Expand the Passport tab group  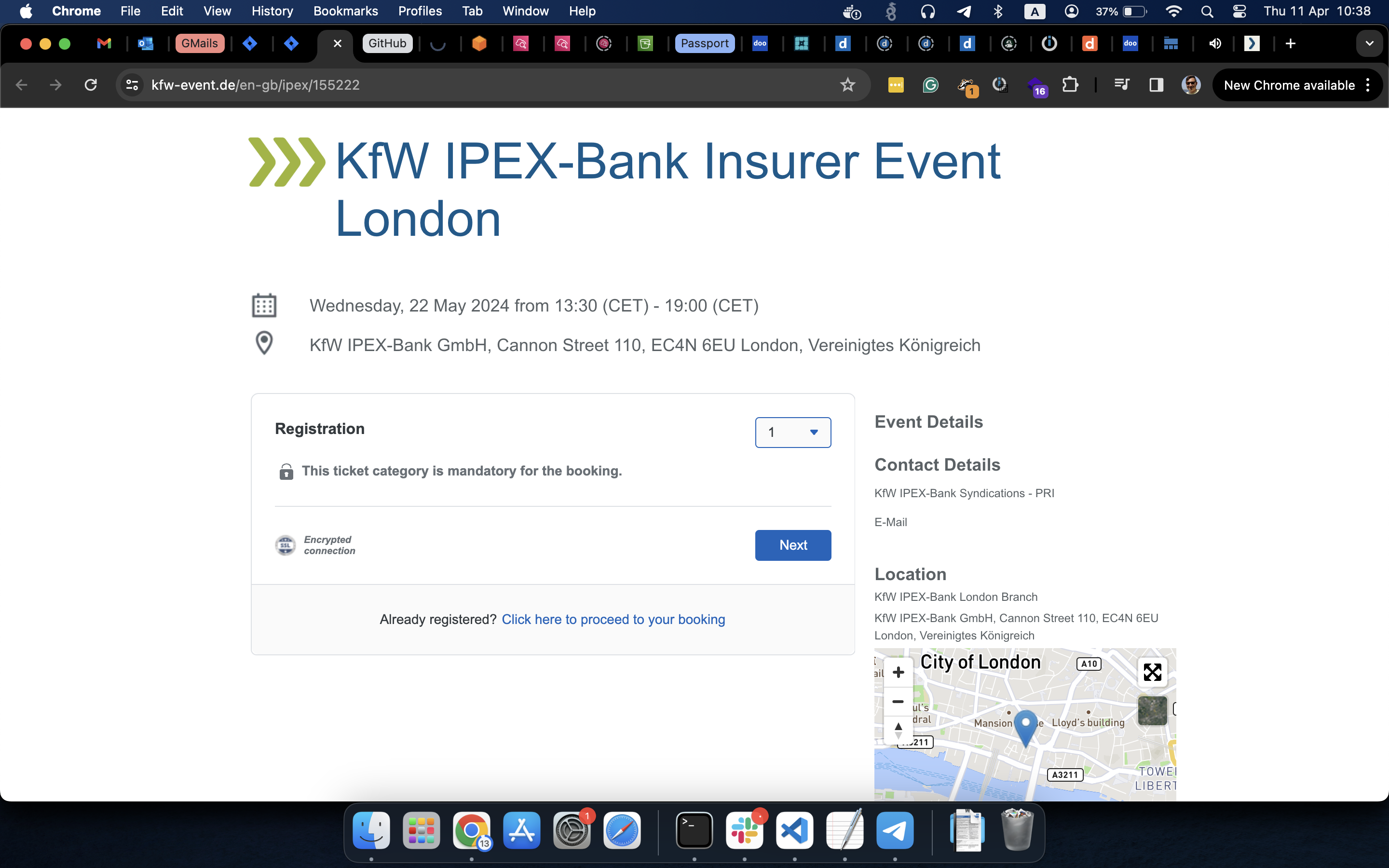tap(705, 43)
